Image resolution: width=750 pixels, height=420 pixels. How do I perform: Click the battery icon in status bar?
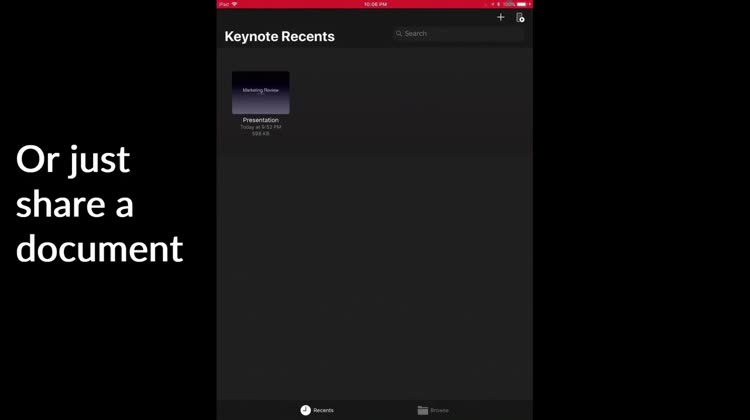[521, 4]
